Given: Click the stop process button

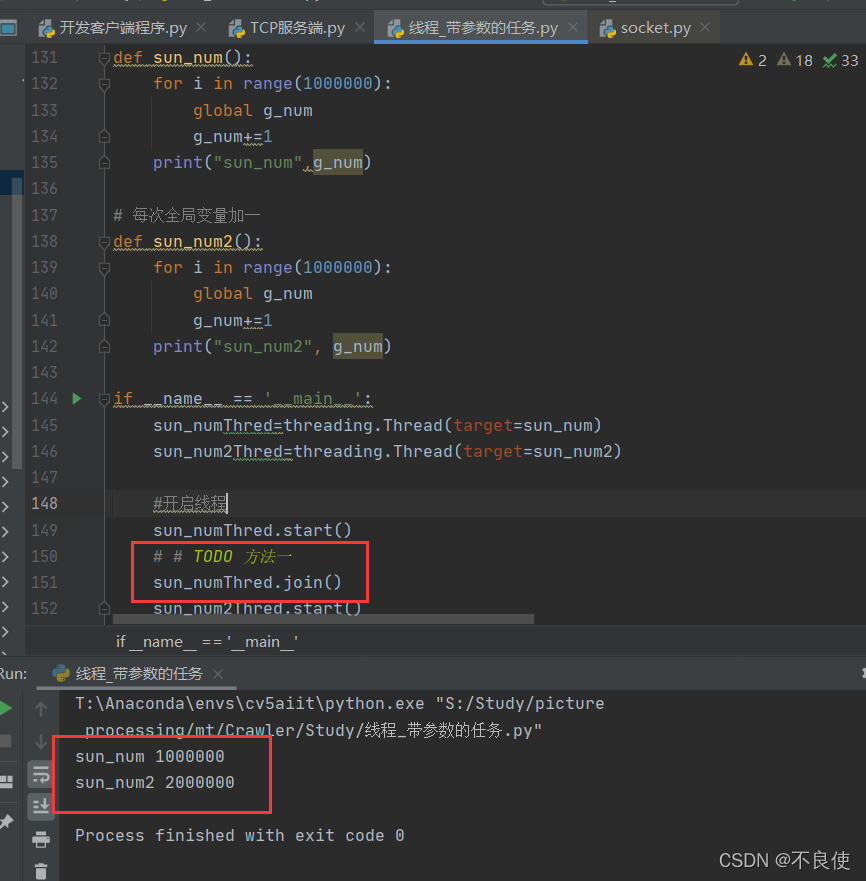Looking at the screenshot, I should click(x=6, y=741).
